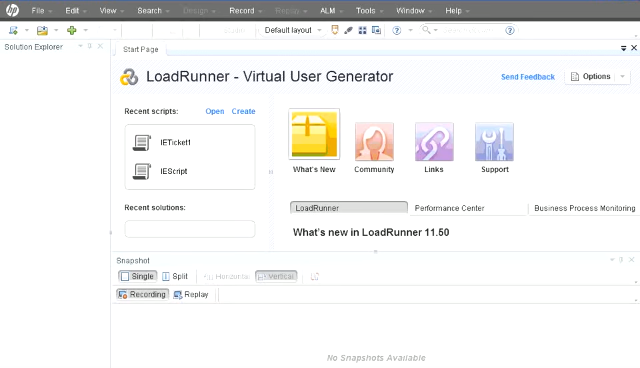This screenshot has width=640, height=368.
Task: Open the Record menu
Action: click(245, 11)
